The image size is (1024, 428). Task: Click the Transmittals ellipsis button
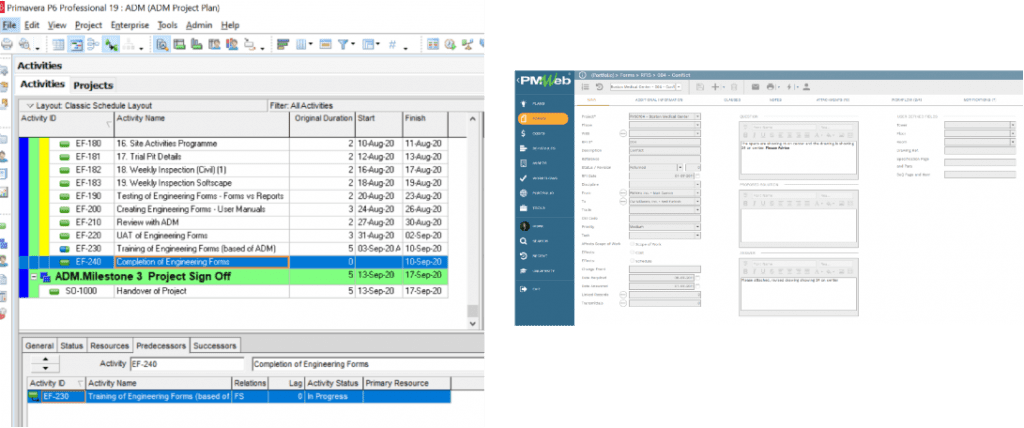pyautogui.click(x=623, y=303)
